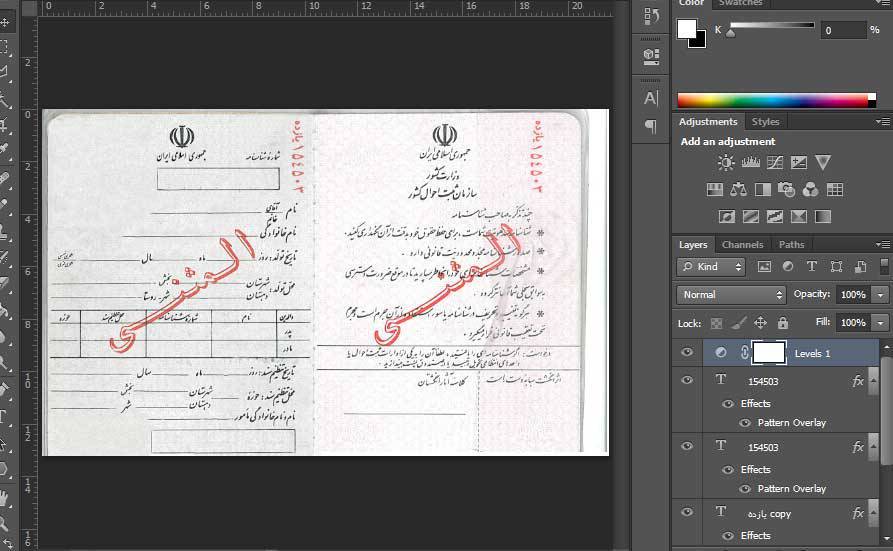Click the K grayscale slider handle
The height and width of the screenshot is (551, 893).
point(731,32)
